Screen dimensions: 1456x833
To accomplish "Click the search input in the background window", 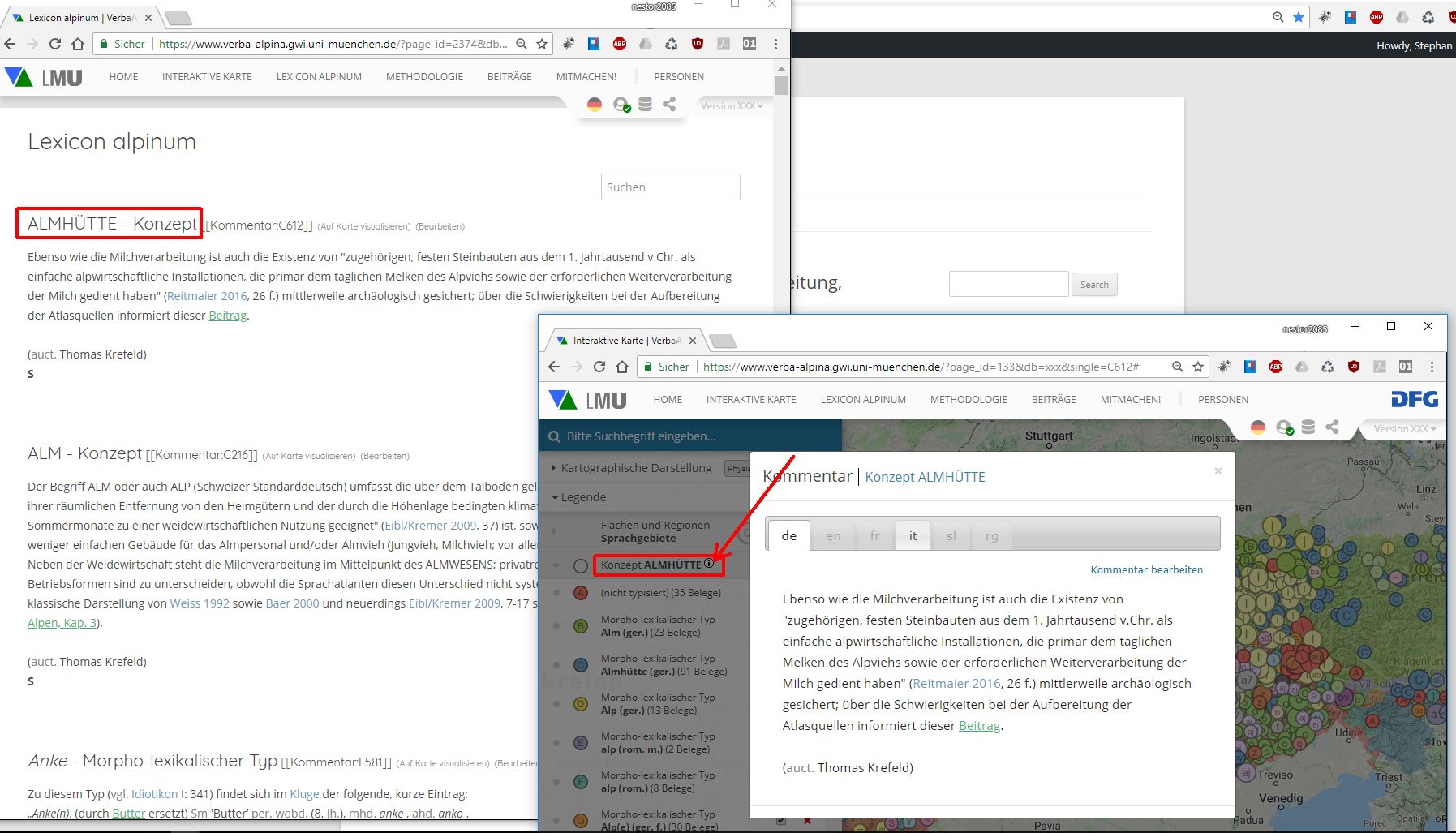I will pyautogui.click(x=1008, y=284).
